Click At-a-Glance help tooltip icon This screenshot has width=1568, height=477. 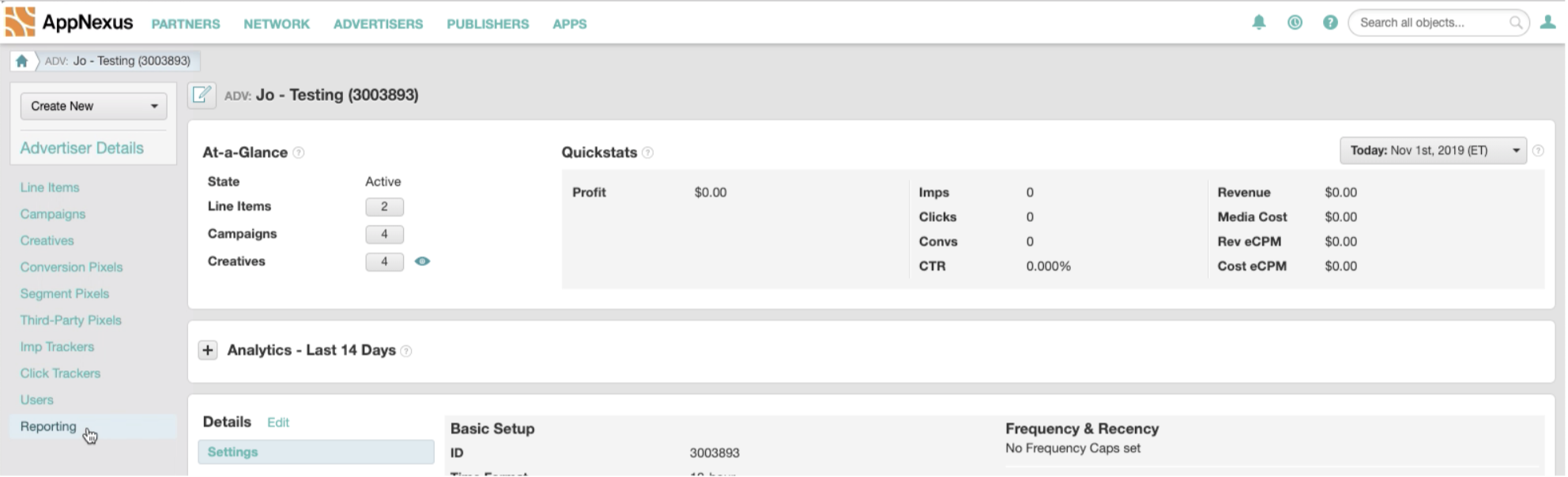click(x=299, y=153)
